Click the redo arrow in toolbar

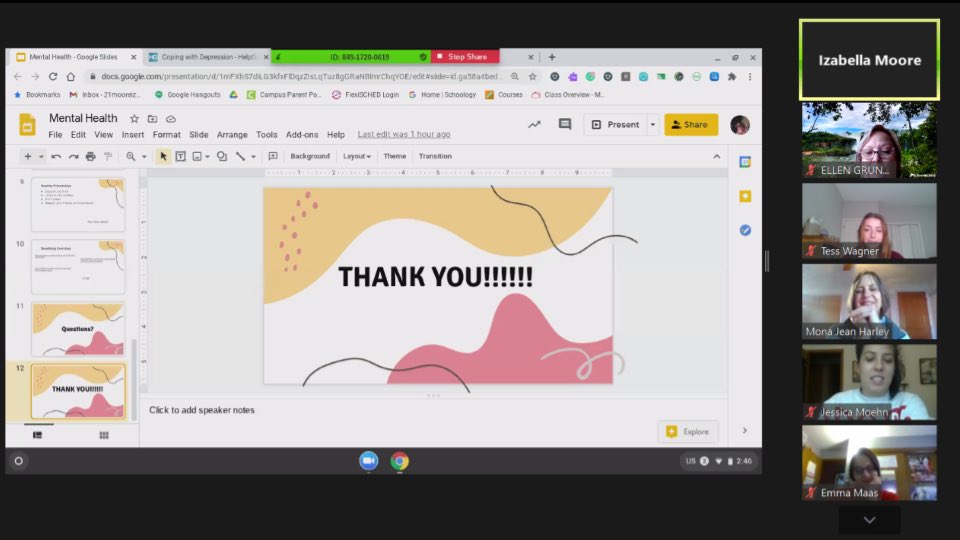tap(73, 156)
